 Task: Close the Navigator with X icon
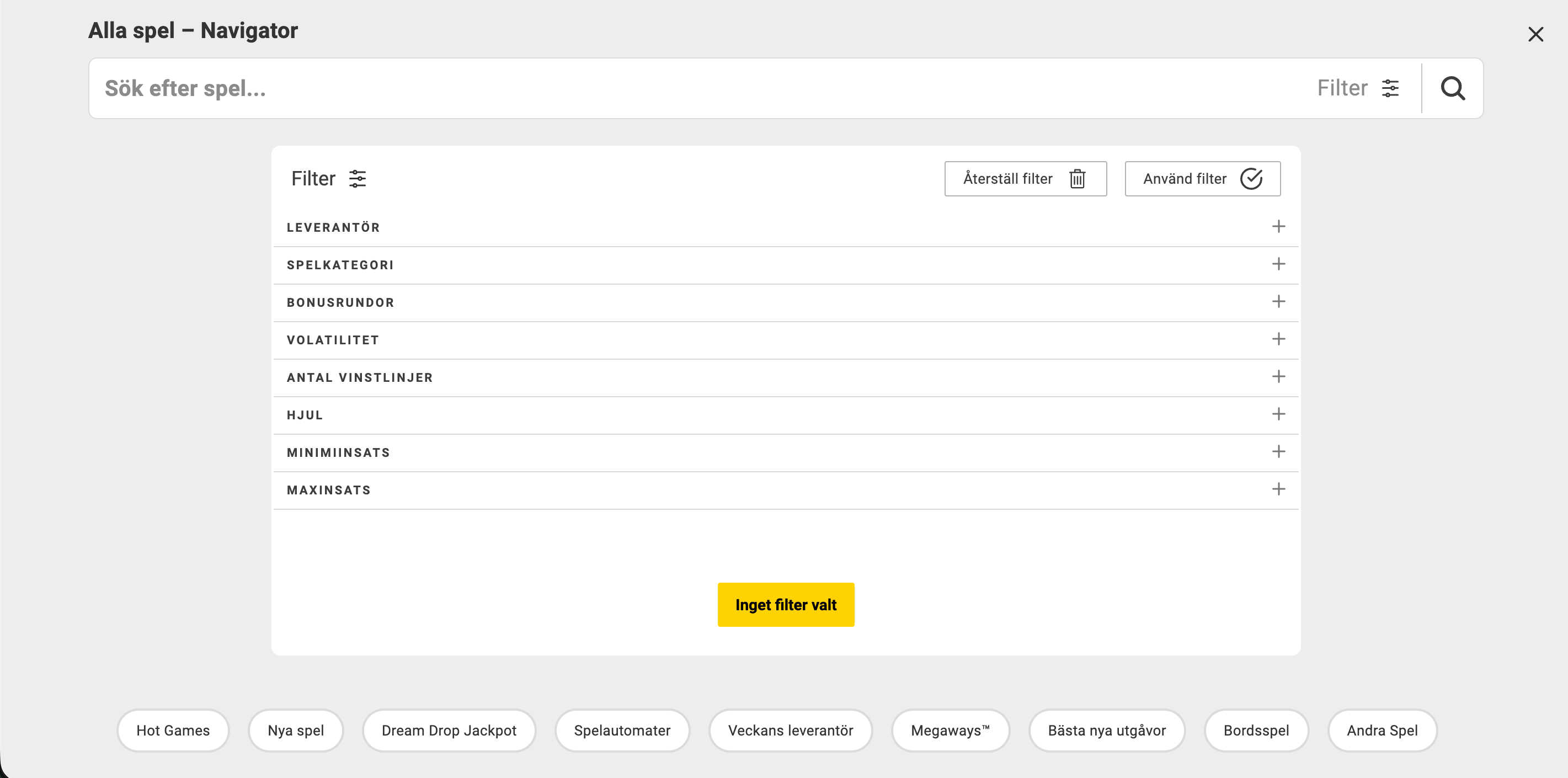coord(1535,34)
